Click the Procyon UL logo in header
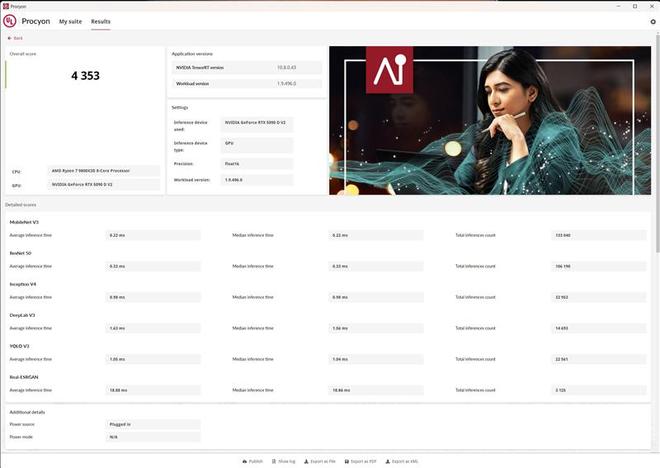 coord(11,21)
